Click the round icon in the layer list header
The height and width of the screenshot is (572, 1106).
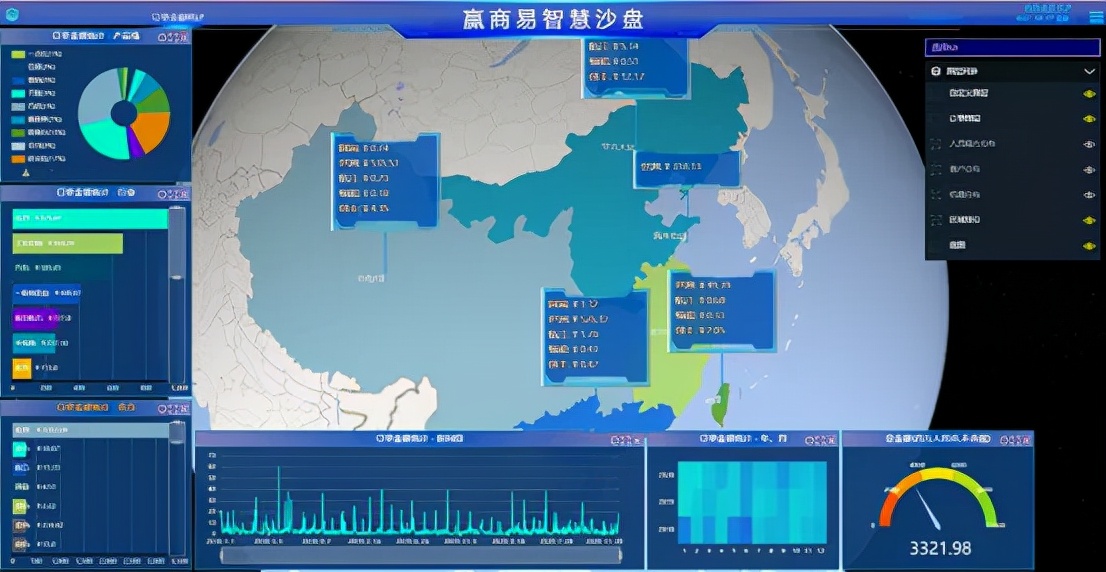click(x=935, y=71)
